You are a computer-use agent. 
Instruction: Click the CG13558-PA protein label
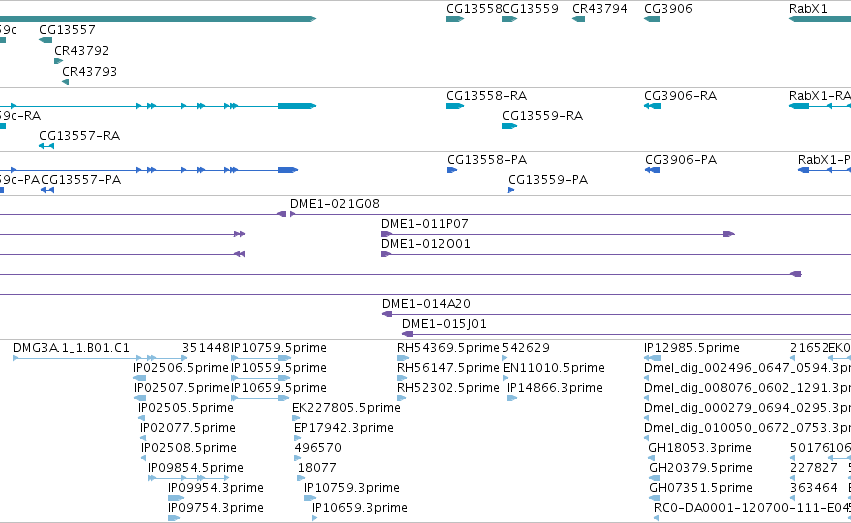tap(487, 160)
